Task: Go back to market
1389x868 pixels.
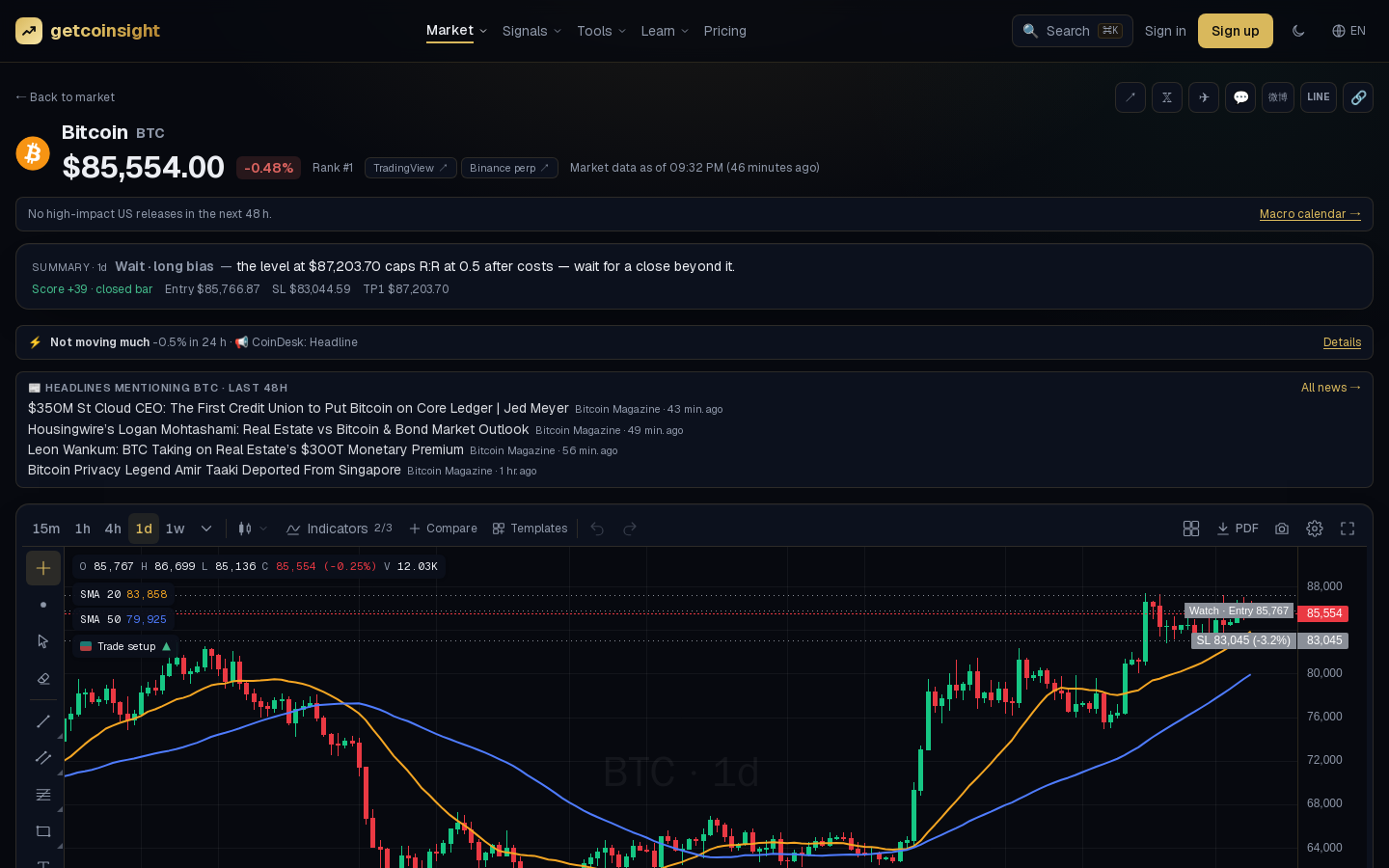Action: pos(65,97)
